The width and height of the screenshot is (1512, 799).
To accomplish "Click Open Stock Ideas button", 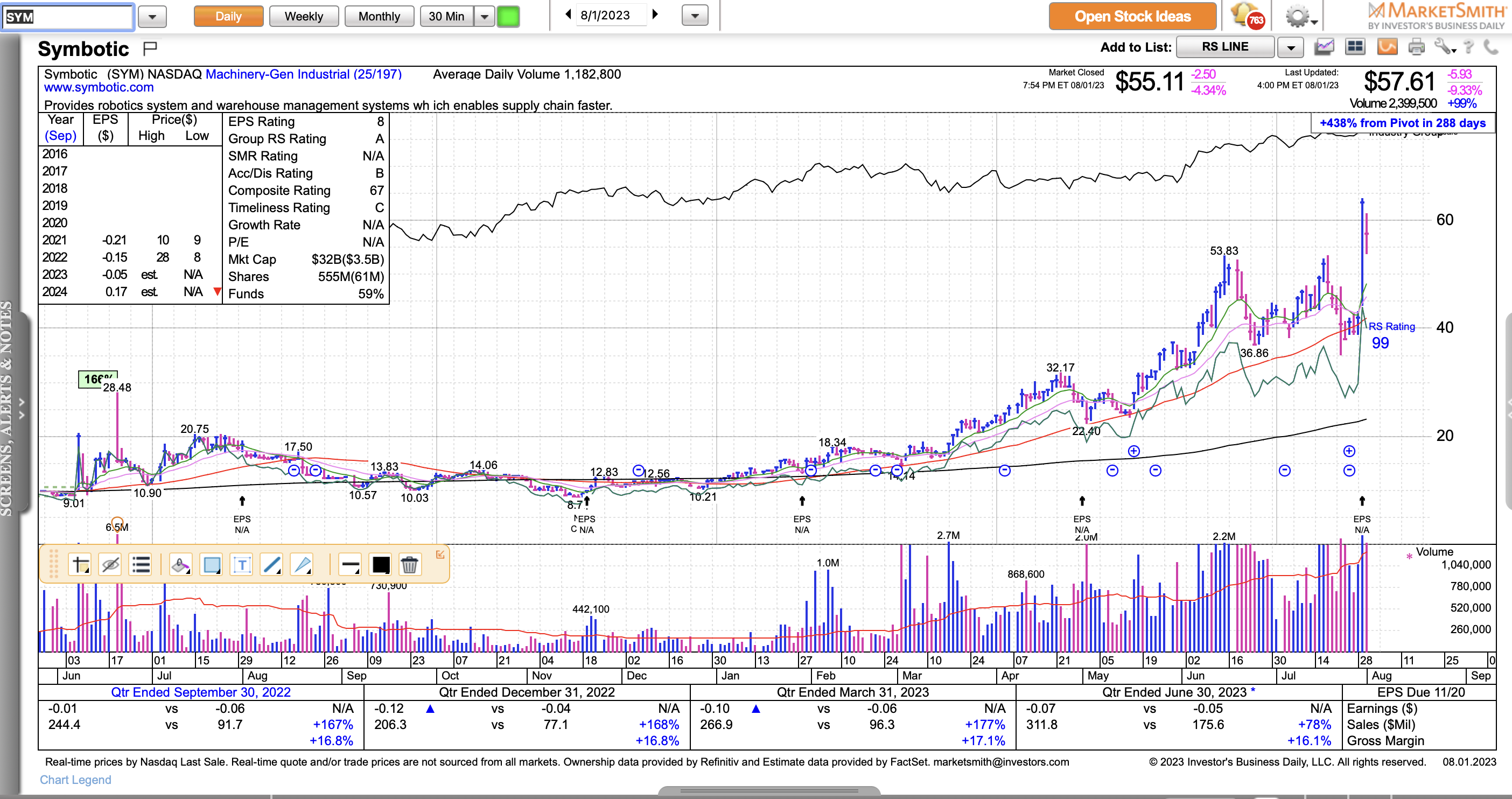I will 1132,17.
